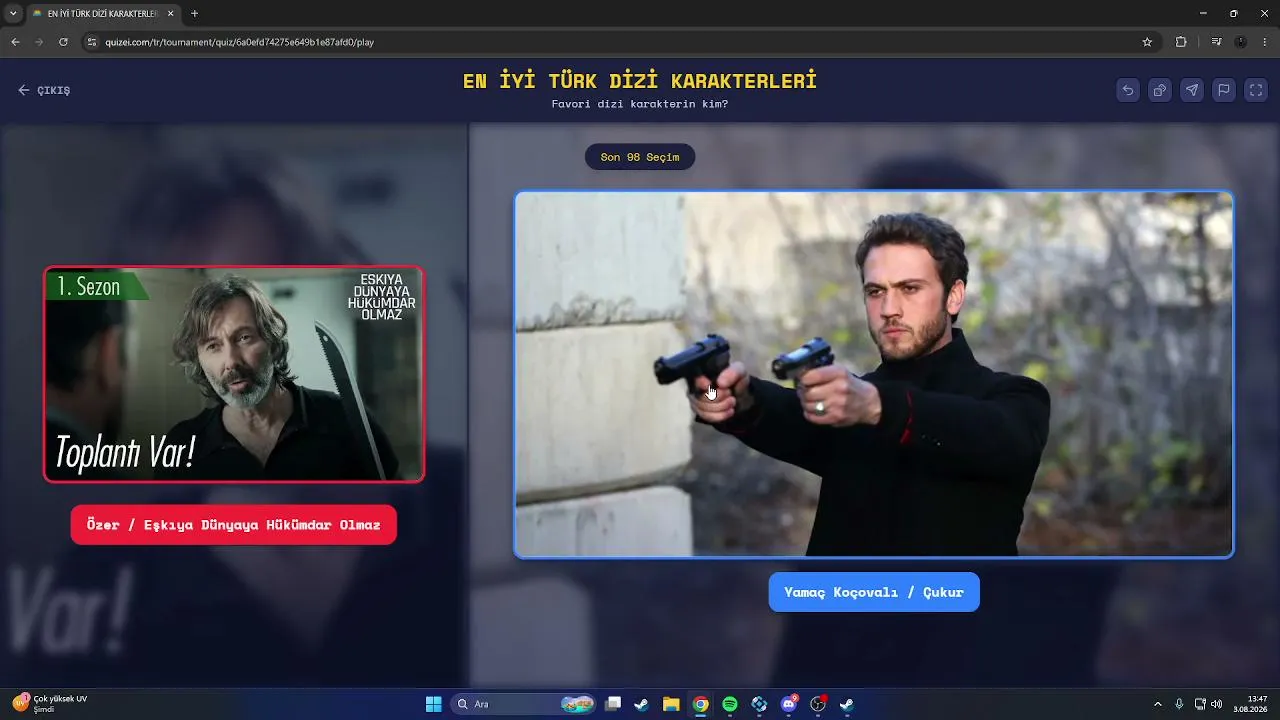The width and height of the screenshot is (1280, 720).
Task: Open the blue diamond app on the taskbar
Action: tap(759, 704)
